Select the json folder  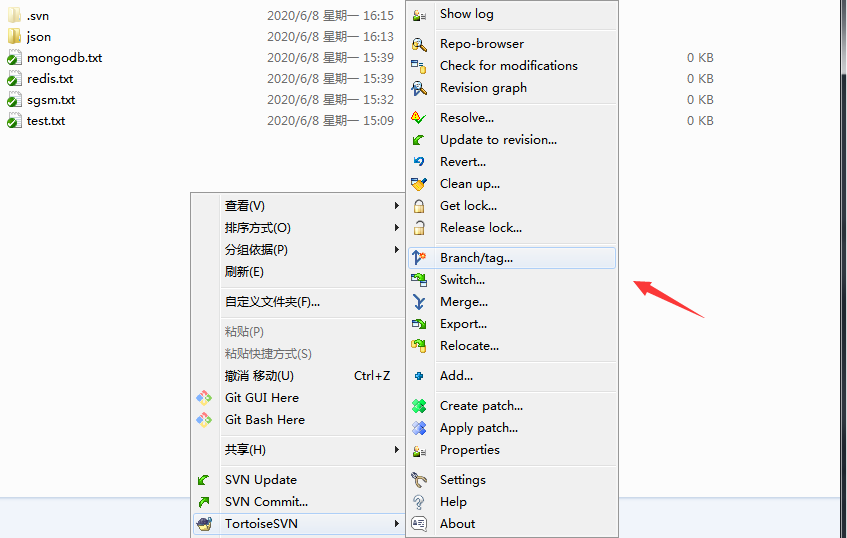[x=39, y=37]
